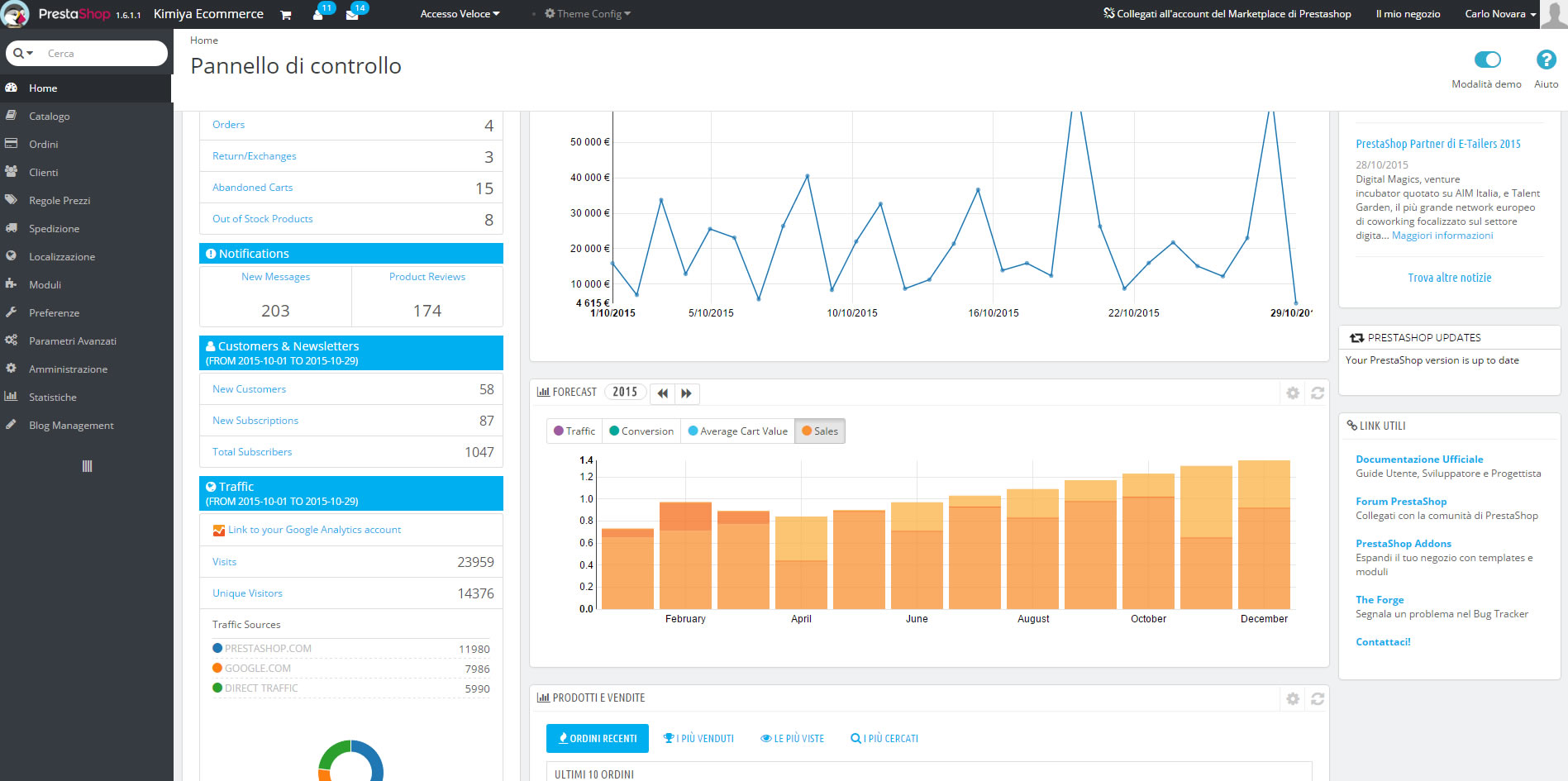Open The Forge link

click(1380, 600)
